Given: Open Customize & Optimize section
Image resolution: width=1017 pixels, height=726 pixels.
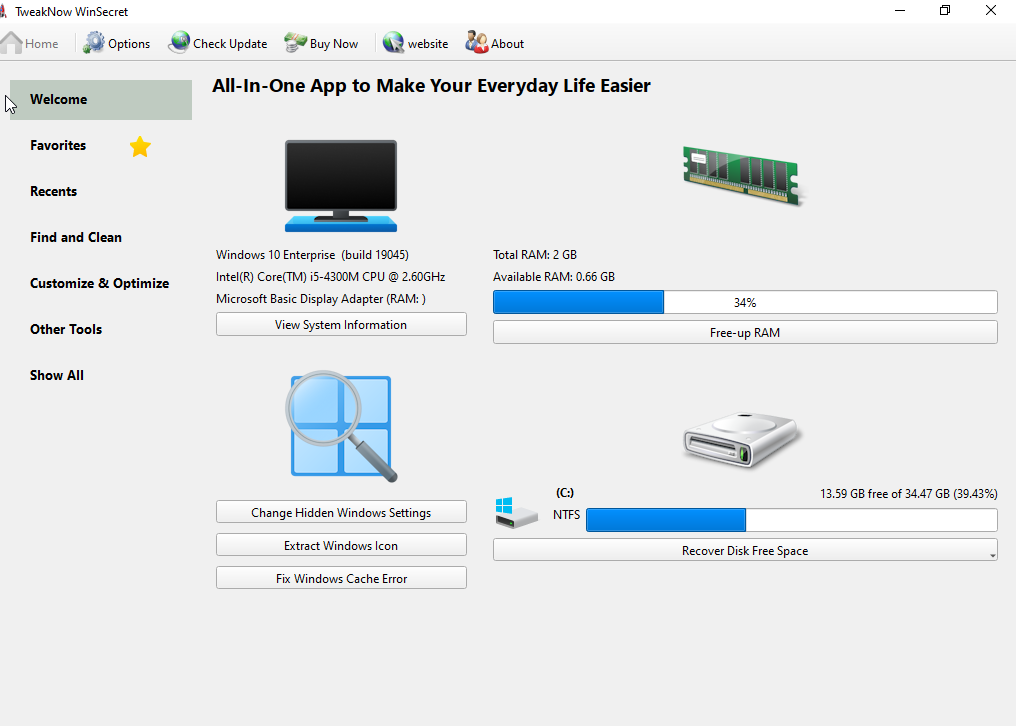Looking at the screenshot, I should (99, 284).
